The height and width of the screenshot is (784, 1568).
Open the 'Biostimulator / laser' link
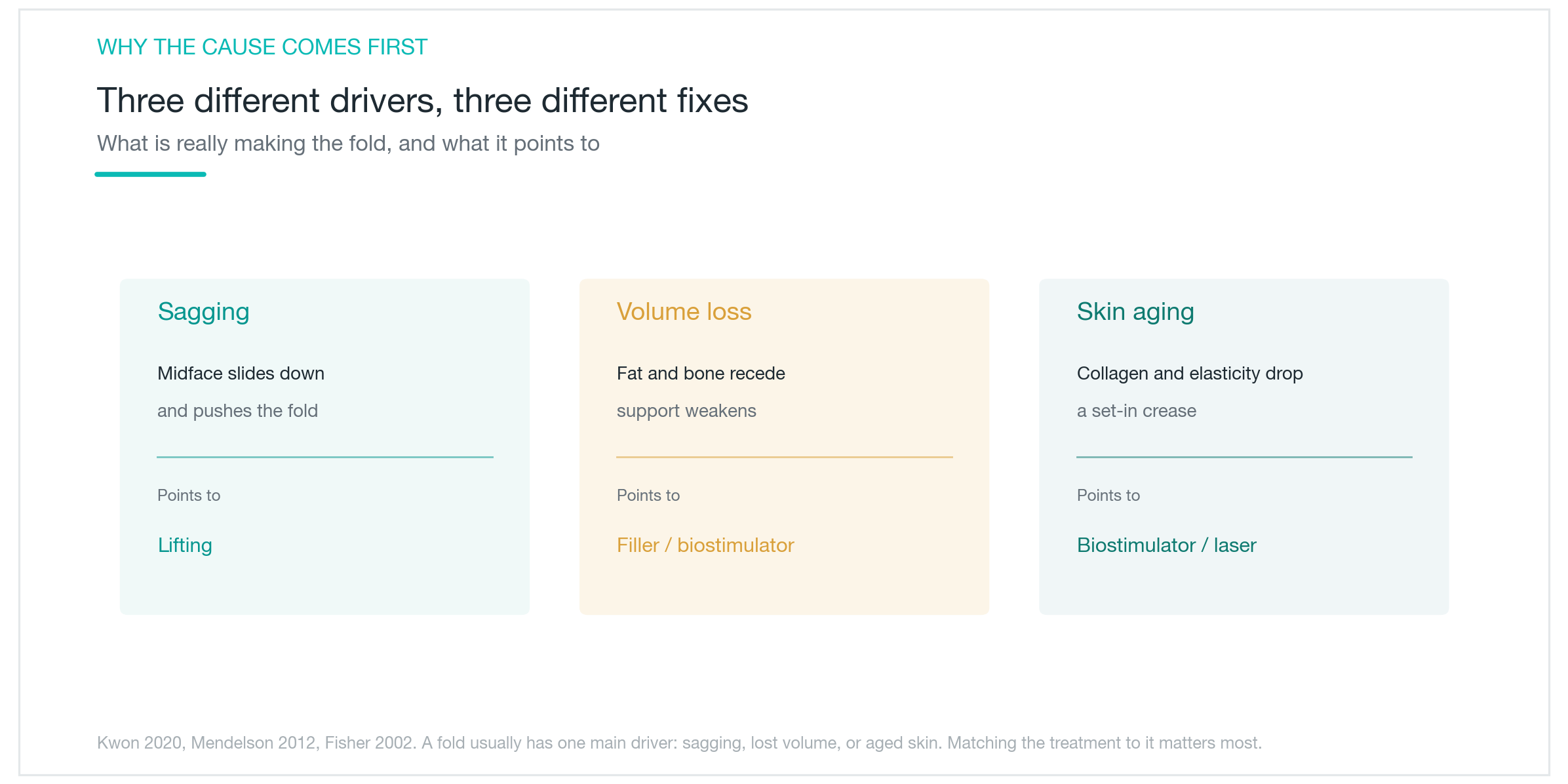pyautogui.click(x=1167, y=545)
